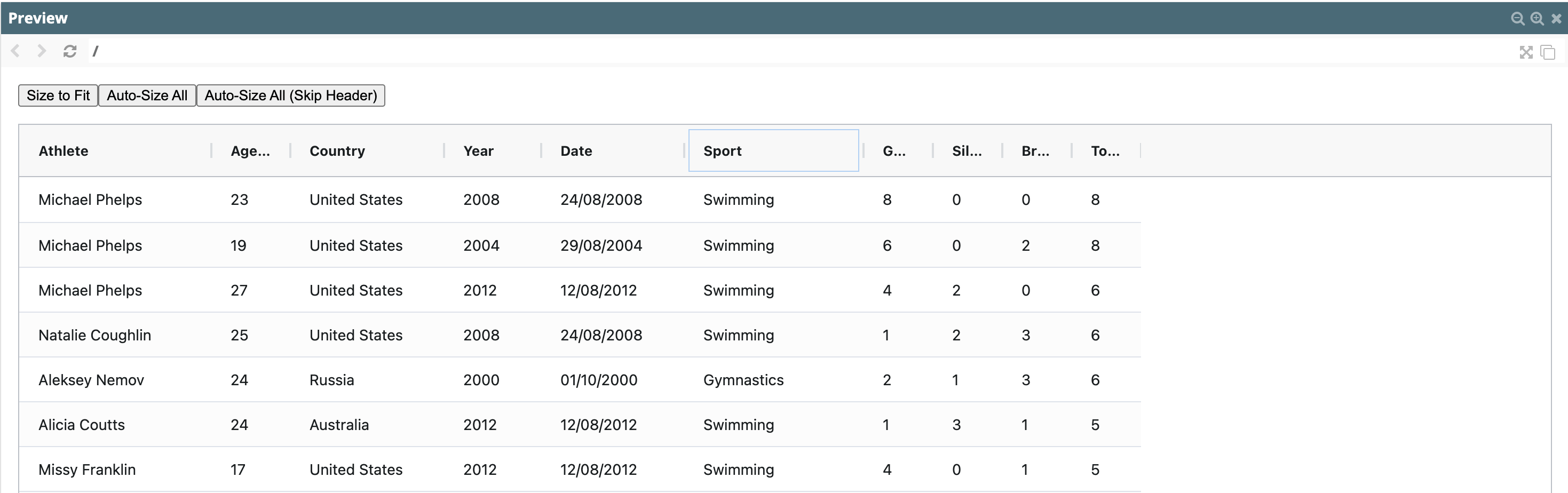The height and width of the screenshot is (493, 1568).
Task: Select the Missy Franklin athlete cell
Action: (87, 470)
